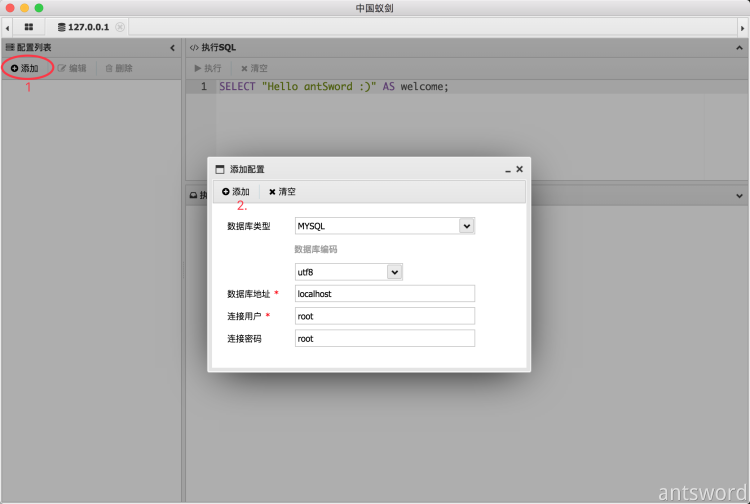Click the 连接用户 input field
The height and width of the screenshot is (504, 750).
point(384,316)
